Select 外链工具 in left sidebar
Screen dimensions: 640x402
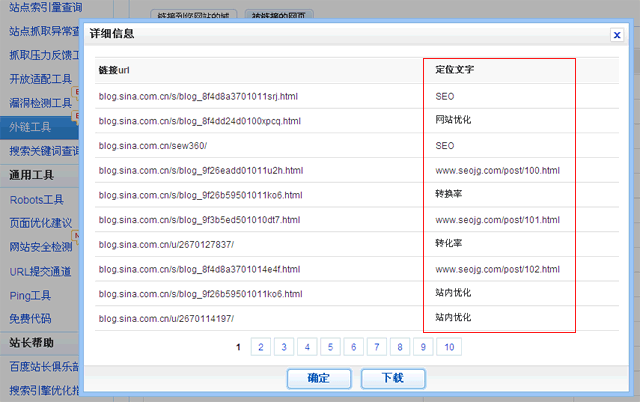pos(30,126)
